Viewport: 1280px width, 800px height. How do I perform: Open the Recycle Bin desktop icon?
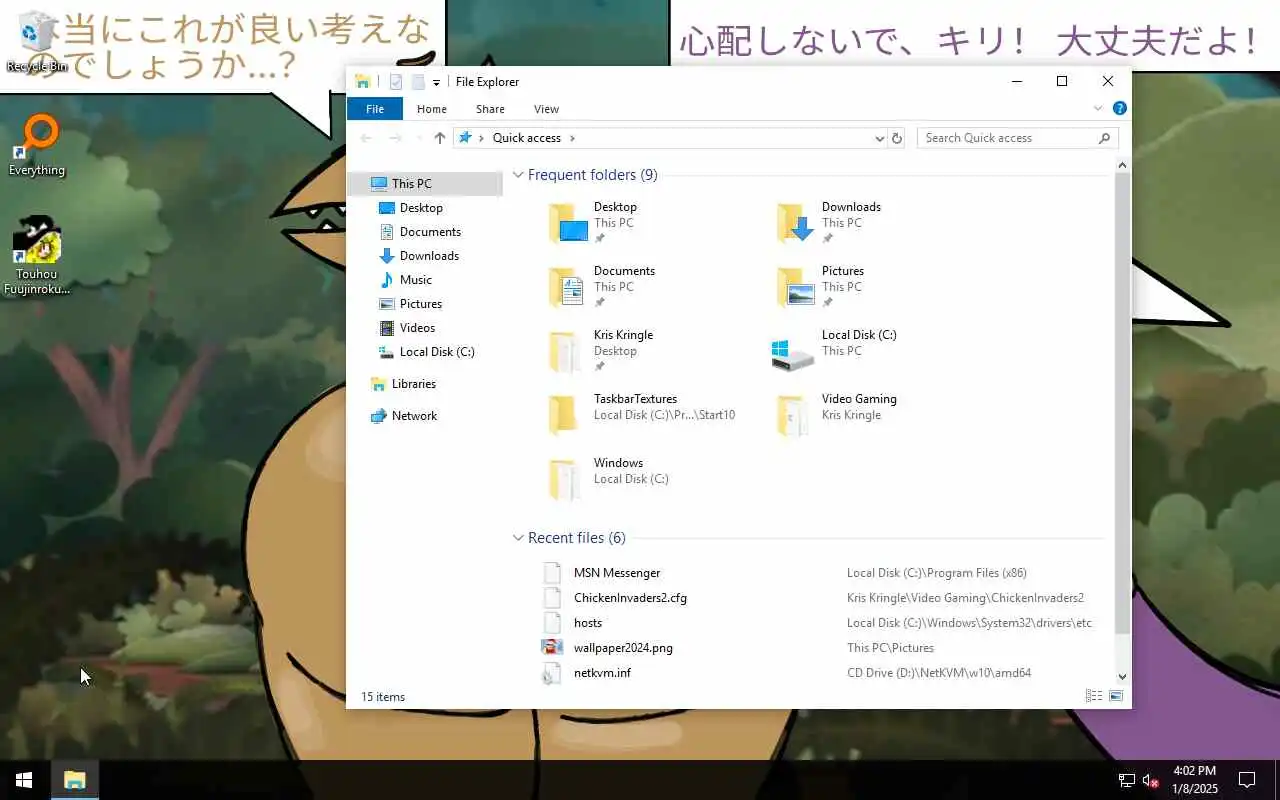pos(37,42)
